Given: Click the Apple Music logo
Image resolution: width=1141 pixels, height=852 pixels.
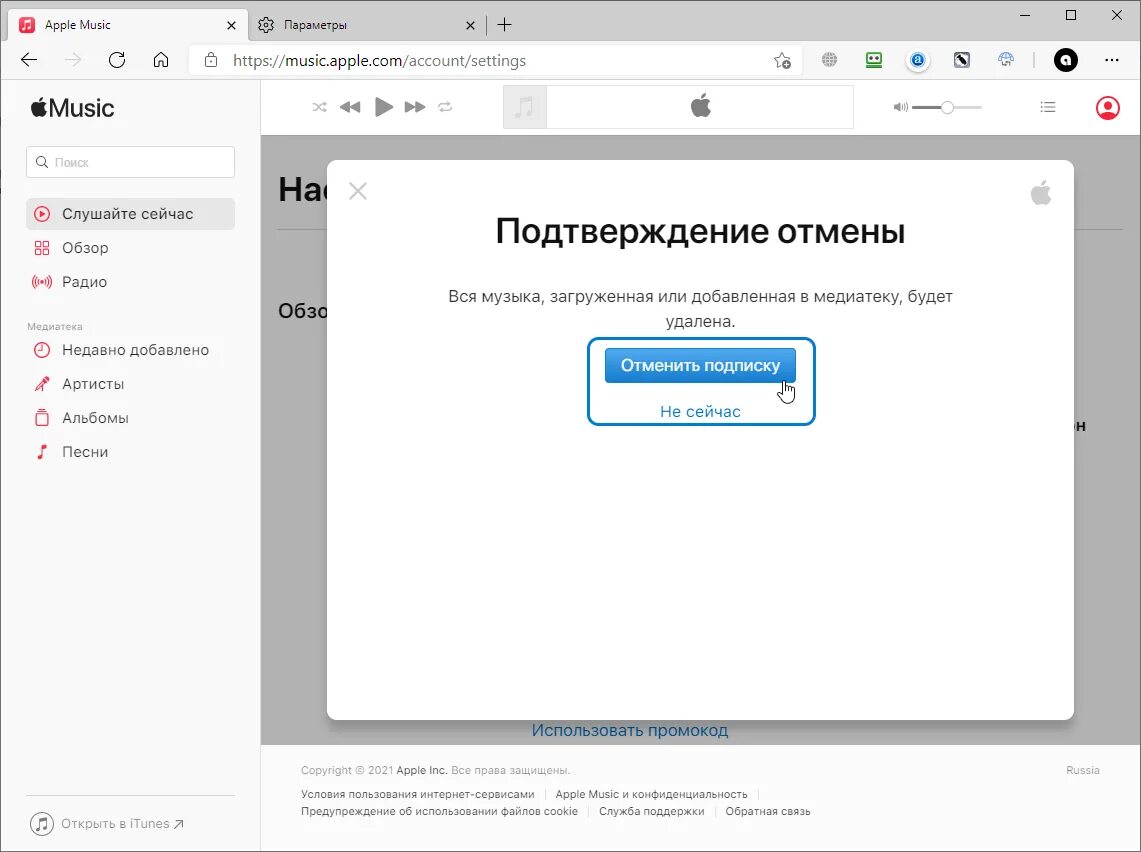Looking at the screenshot, I should pyautogui.click(x=72, y=108).
